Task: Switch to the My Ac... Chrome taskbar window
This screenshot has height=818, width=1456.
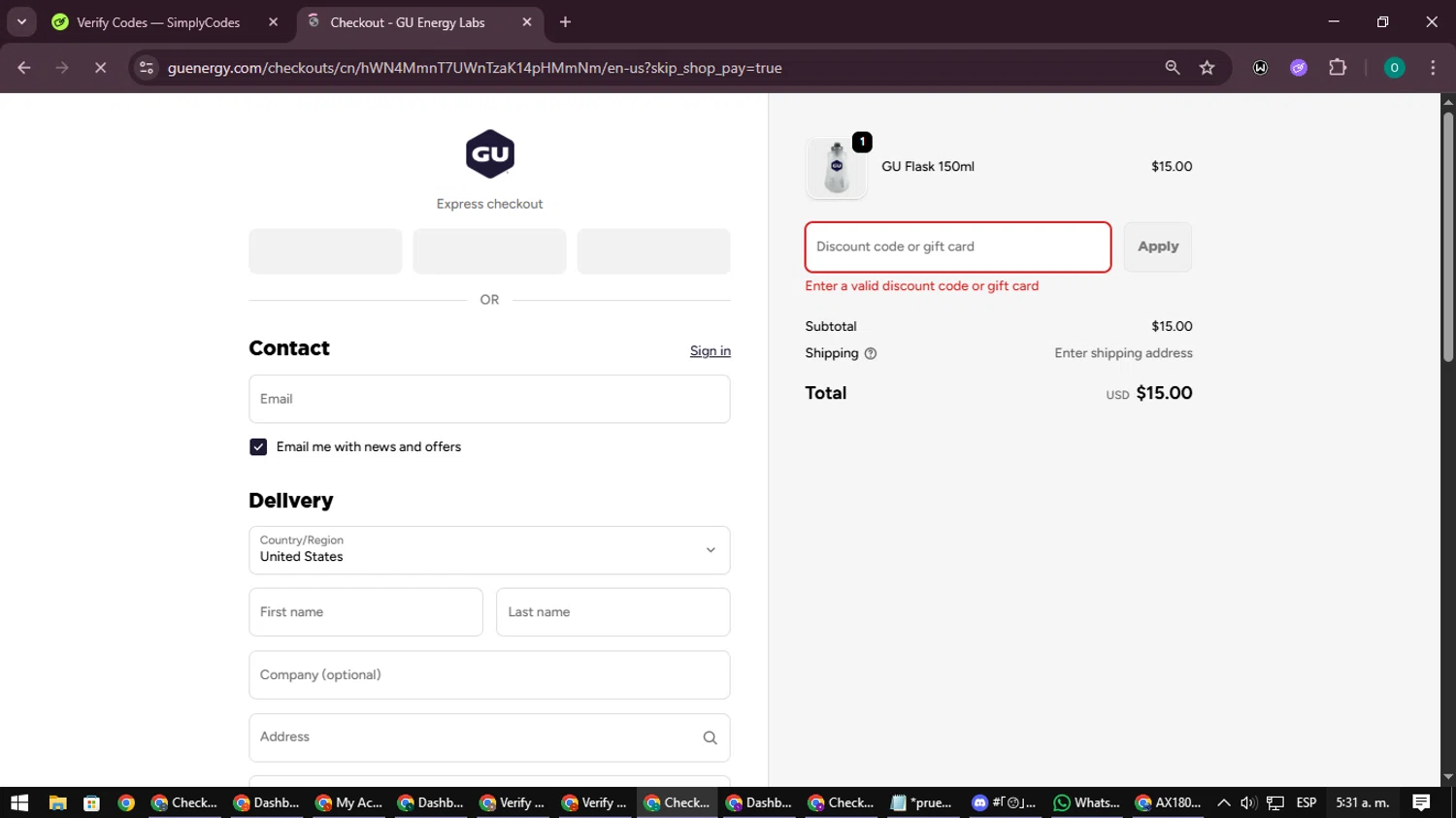Action: click(x=348, y=802)
